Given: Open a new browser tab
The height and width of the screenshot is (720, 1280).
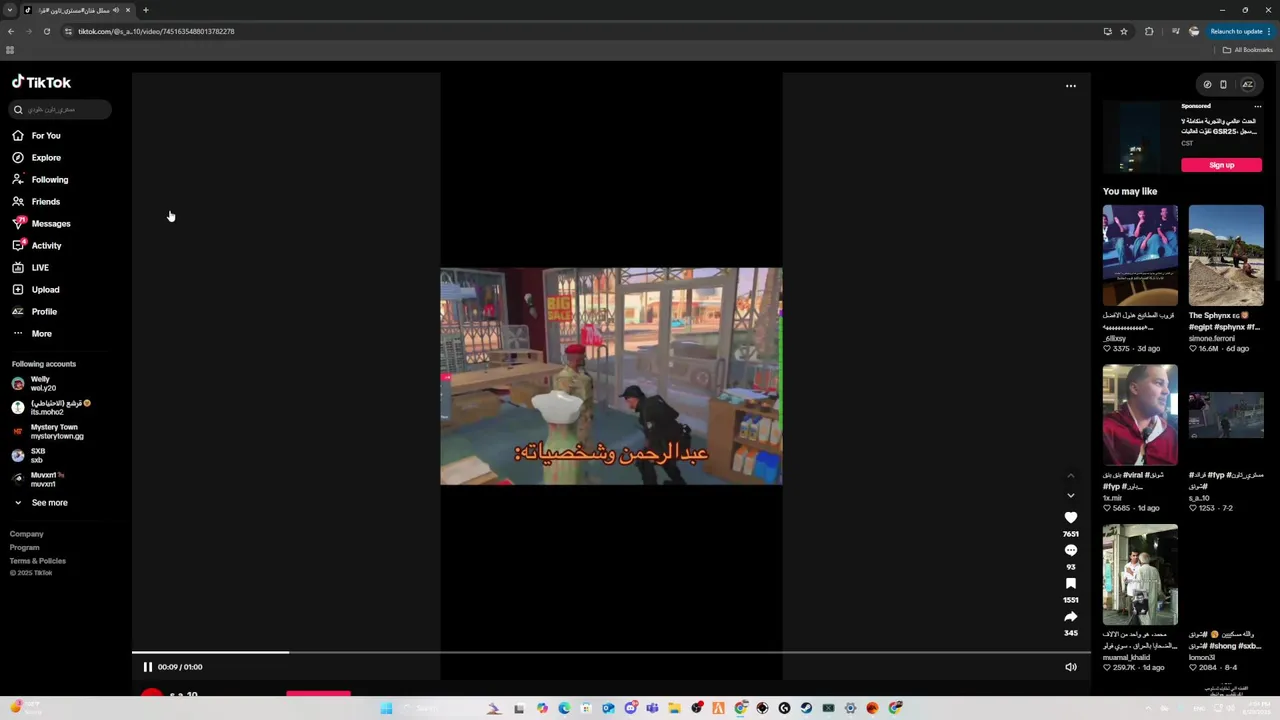Looking at the screenshot, I should (145, 10).
